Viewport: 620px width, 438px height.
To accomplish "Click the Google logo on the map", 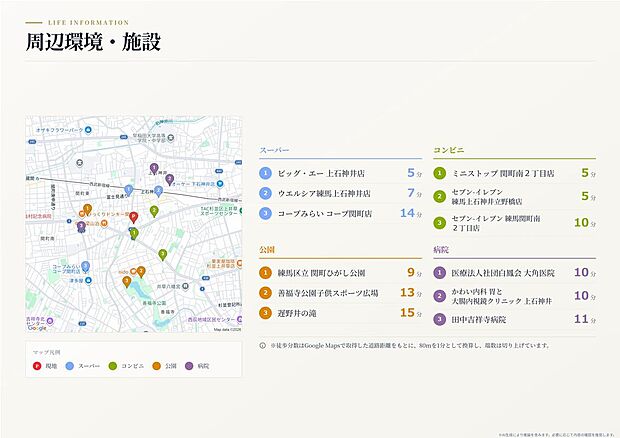I will (x=37, y=328).
